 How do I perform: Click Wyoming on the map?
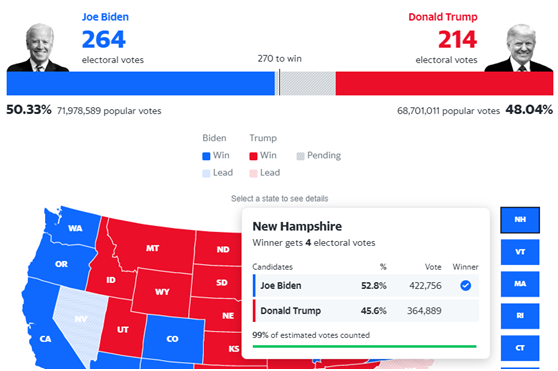tap(162, 292)
